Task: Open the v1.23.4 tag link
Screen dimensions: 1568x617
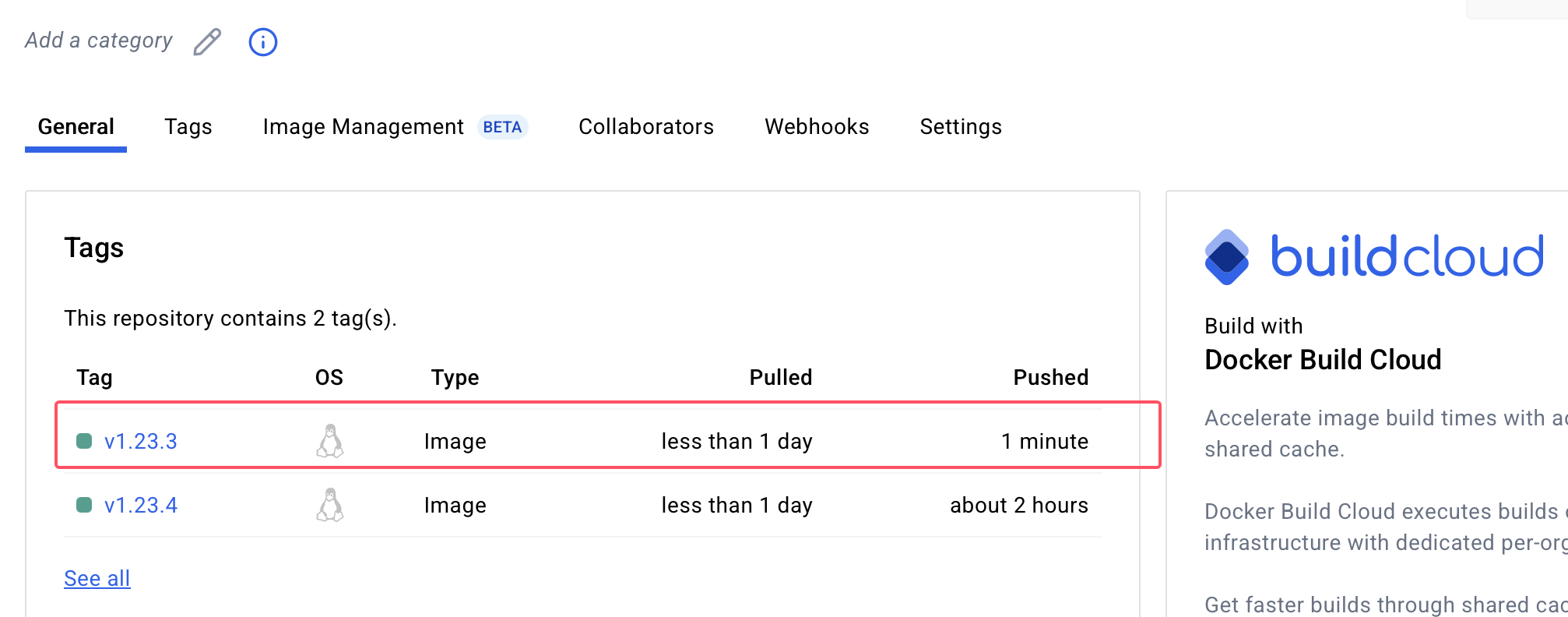Action: 141,506
